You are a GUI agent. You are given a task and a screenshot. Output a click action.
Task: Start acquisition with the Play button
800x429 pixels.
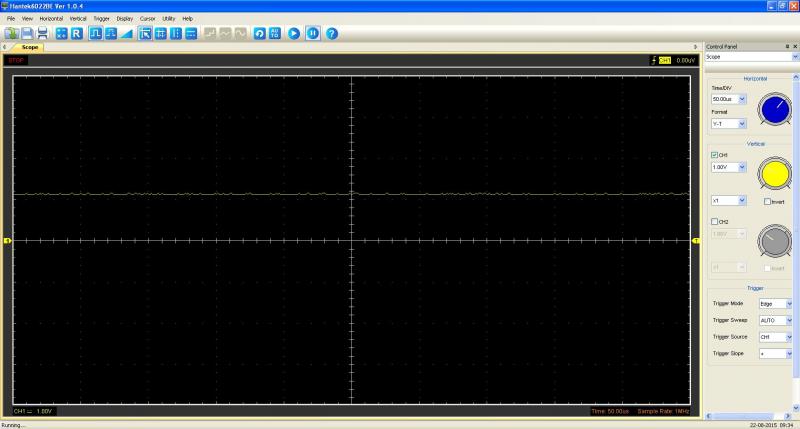pyautogui.click(x=294, y=34)
